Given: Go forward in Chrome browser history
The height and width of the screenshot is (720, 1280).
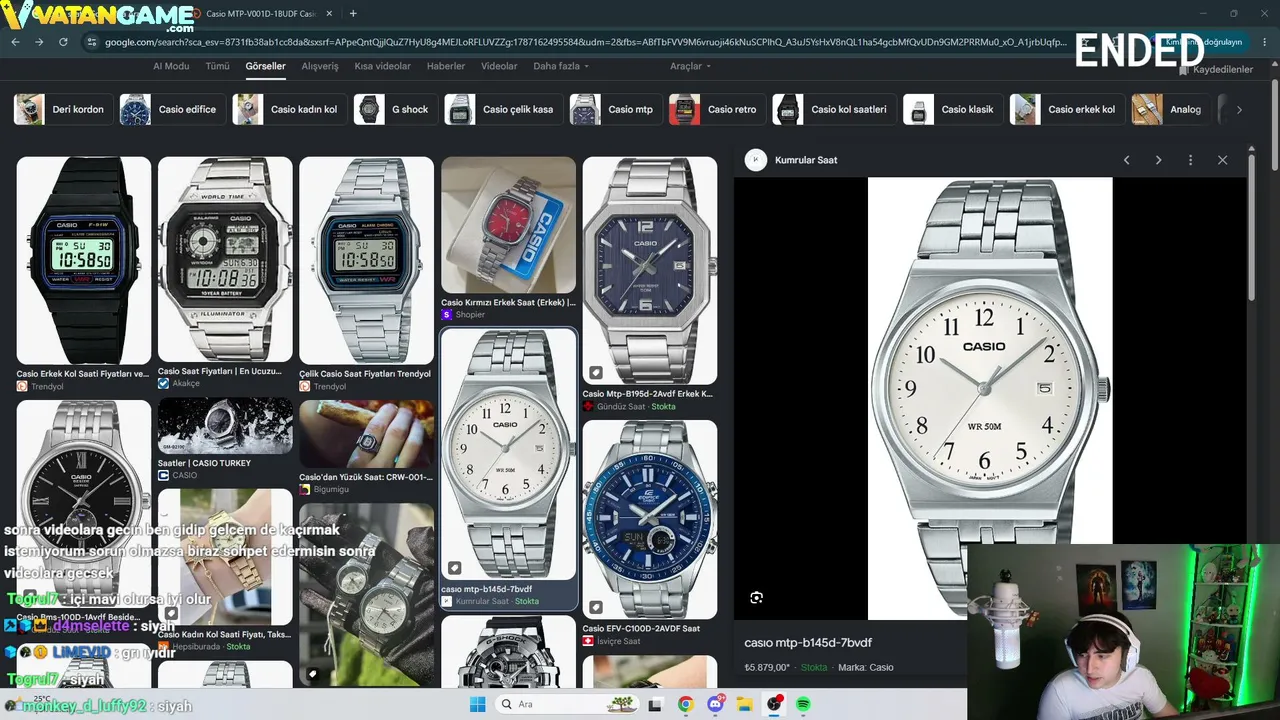Looking at the screenshot, I should point(39,42).
